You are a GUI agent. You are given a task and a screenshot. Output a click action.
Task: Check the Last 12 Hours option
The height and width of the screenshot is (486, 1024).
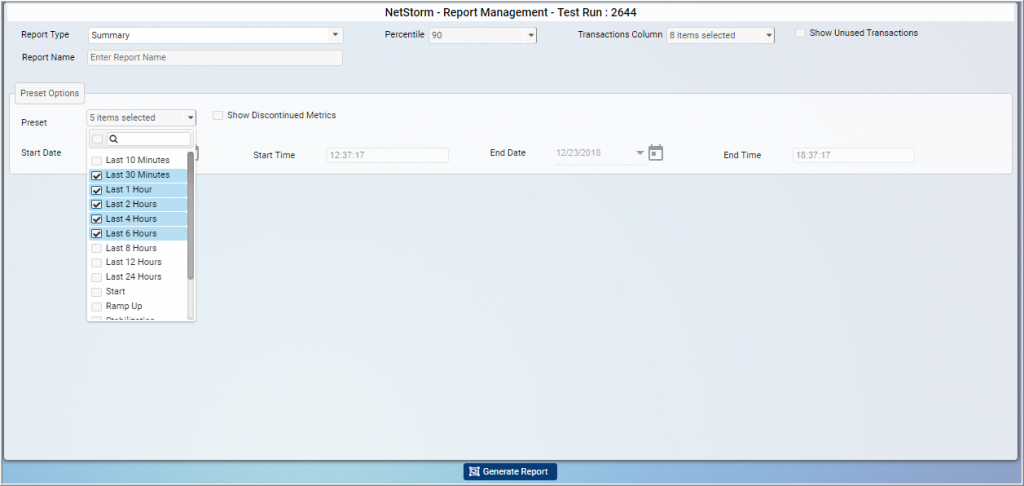tap(97, 263)
